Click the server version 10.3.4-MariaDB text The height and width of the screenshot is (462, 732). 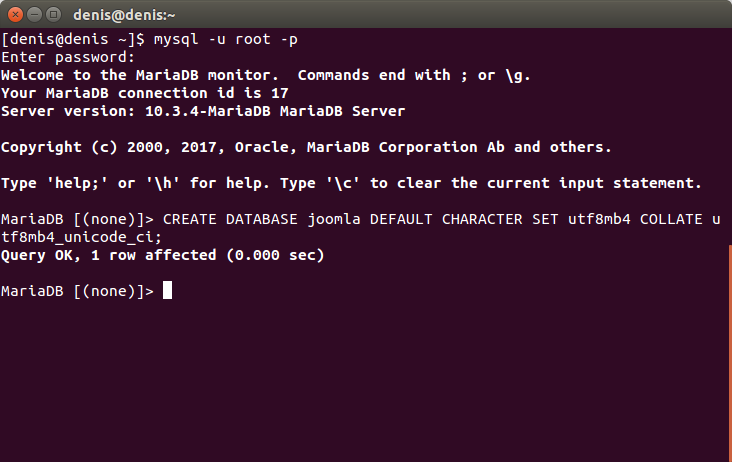(208, 111)
